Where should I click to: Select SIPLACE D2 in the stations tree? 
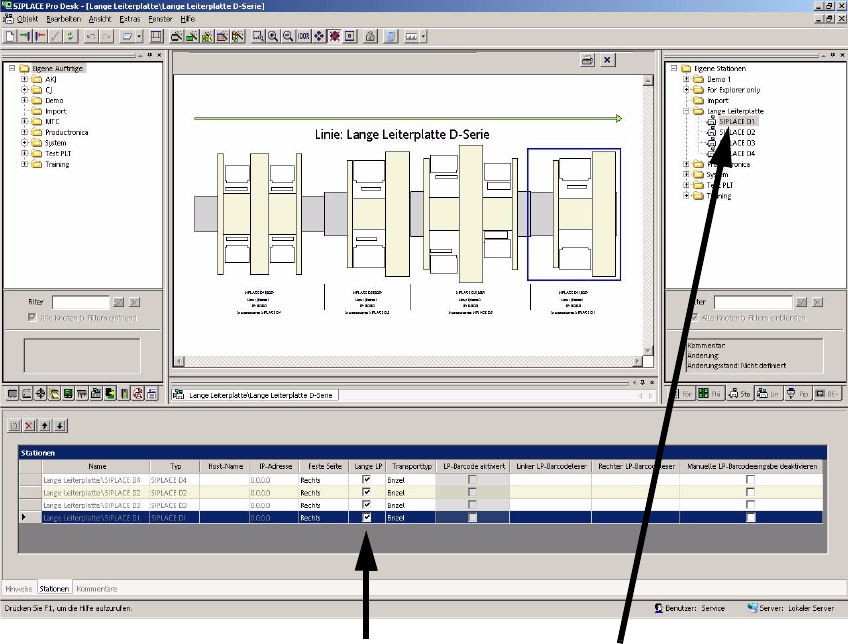(738, 132)
